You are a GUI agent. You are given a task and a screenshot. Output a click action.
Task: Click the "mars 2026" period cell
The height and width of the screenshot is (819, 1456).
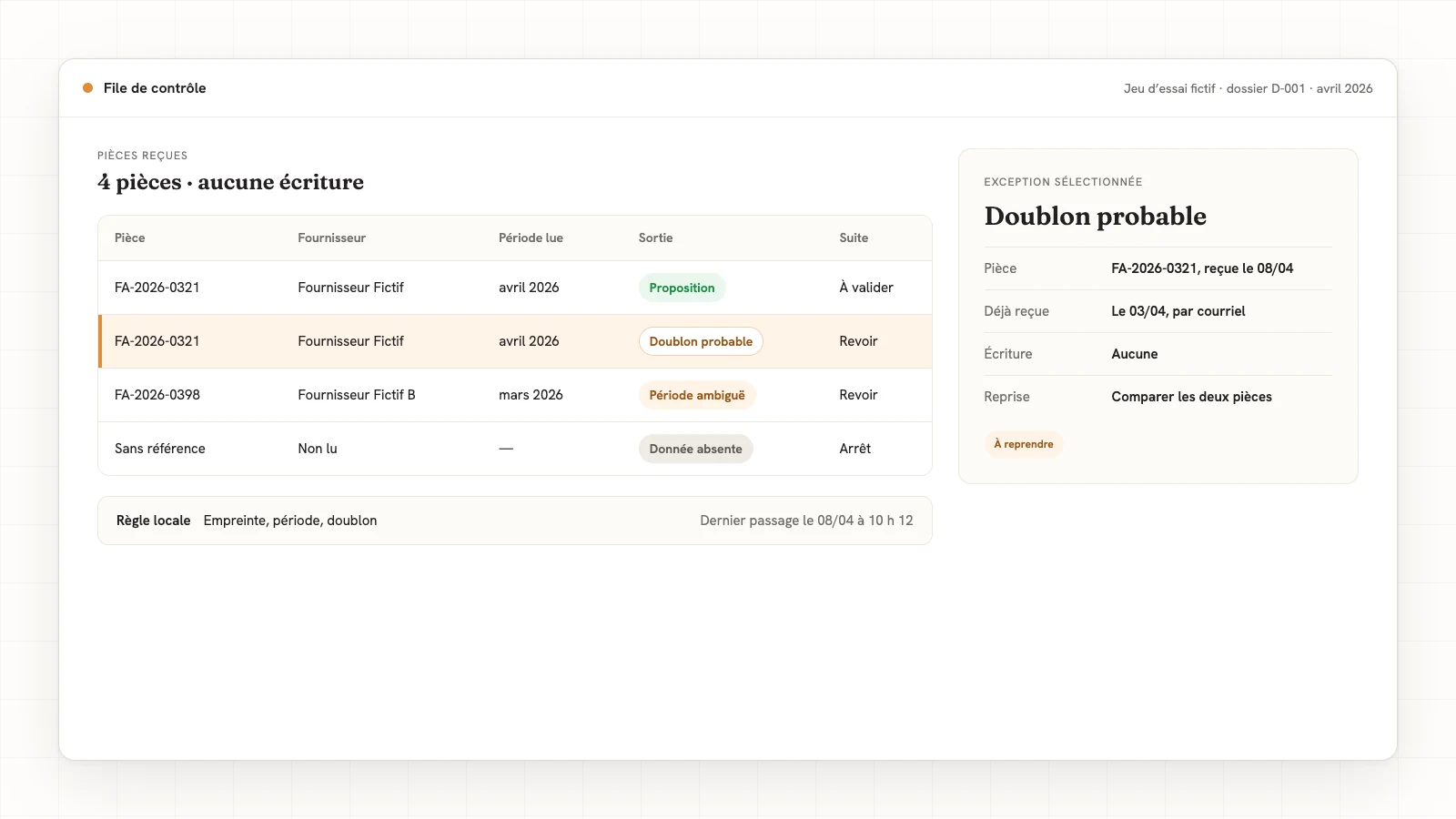pos(531,395)
